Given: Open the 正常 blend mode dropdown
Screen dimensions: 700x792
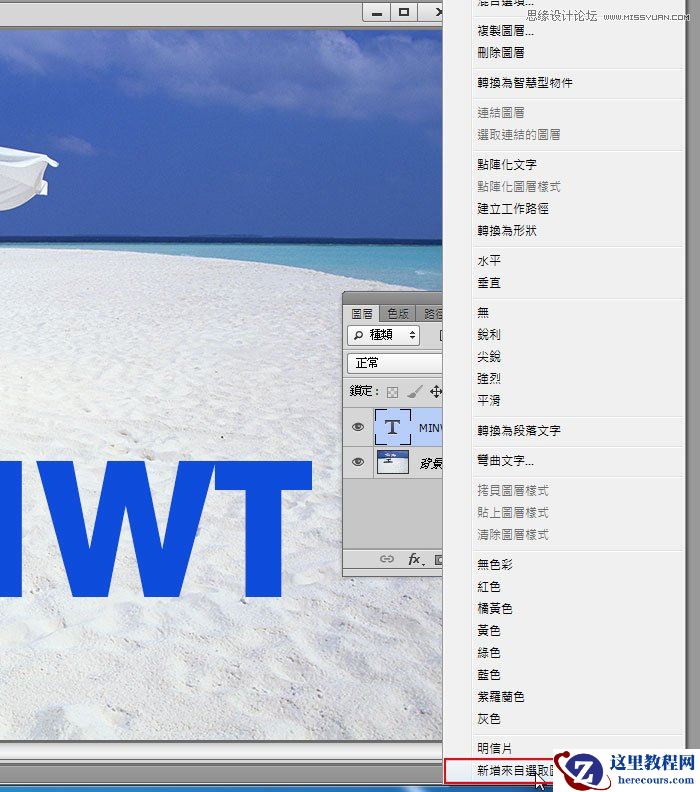Looking at the screenshot, I should pyautogui.click(x=394, y=363).
